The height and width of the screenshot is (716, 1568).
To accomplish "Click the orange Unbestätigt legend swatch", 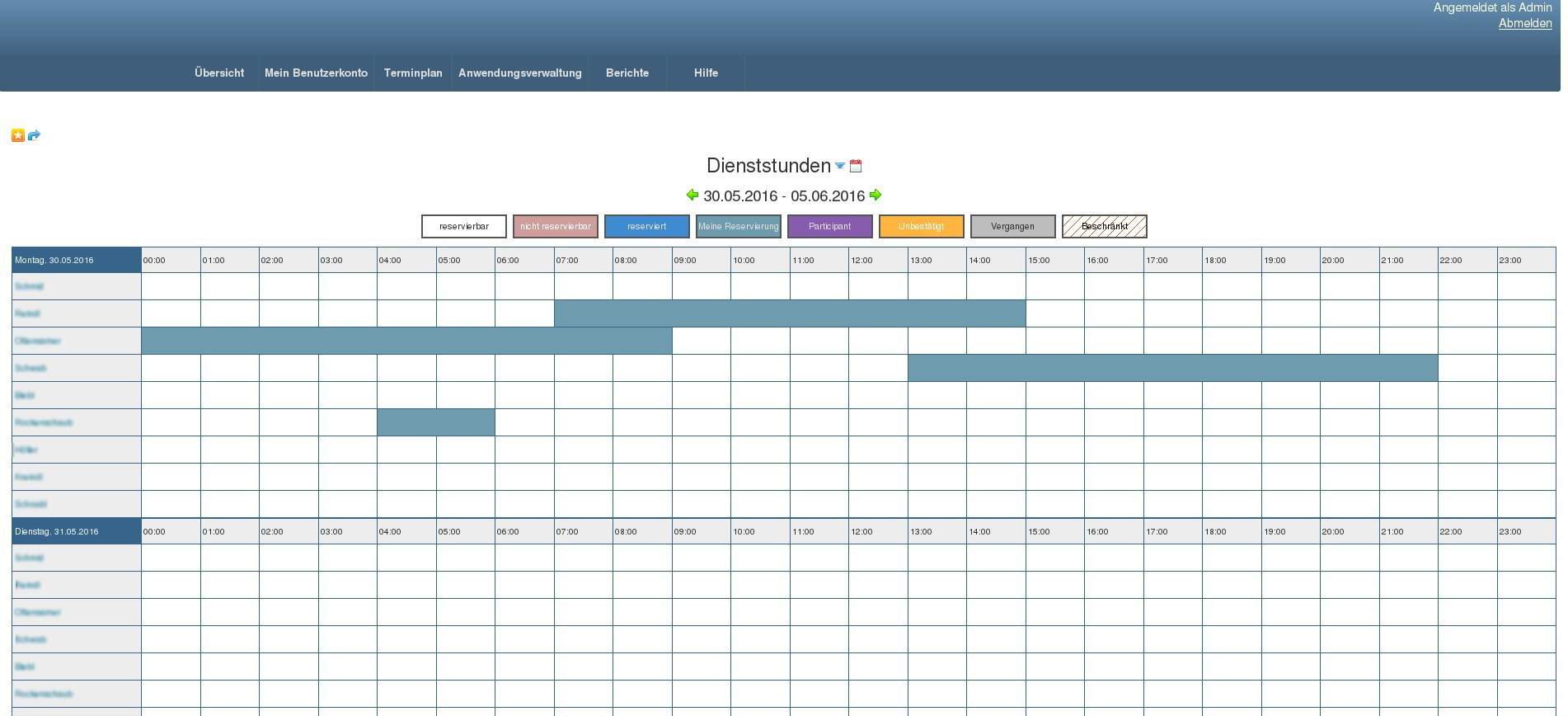I will 921,226.
